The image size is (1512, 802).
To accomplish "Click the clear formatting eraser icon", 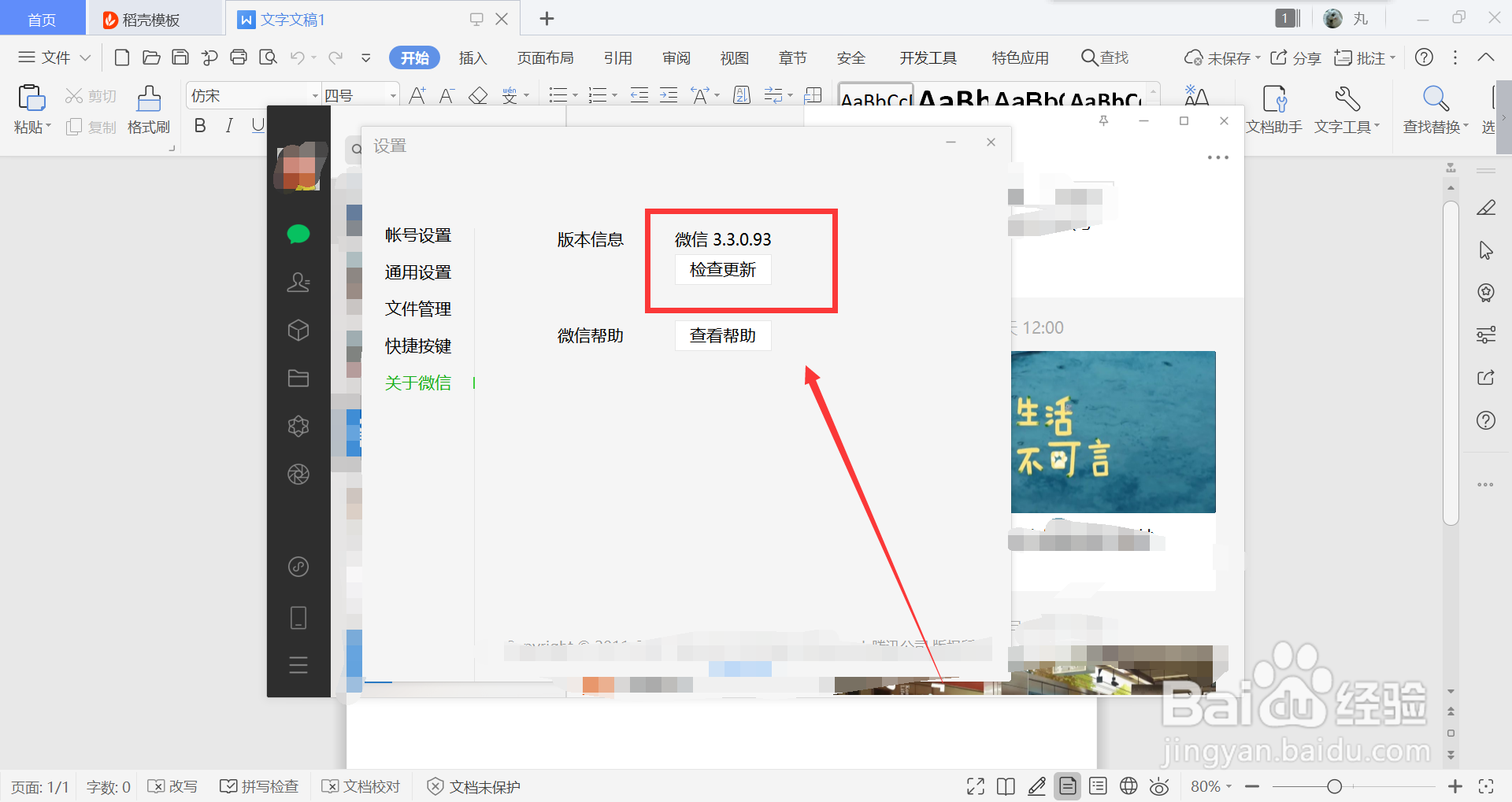I will [478, 95].
